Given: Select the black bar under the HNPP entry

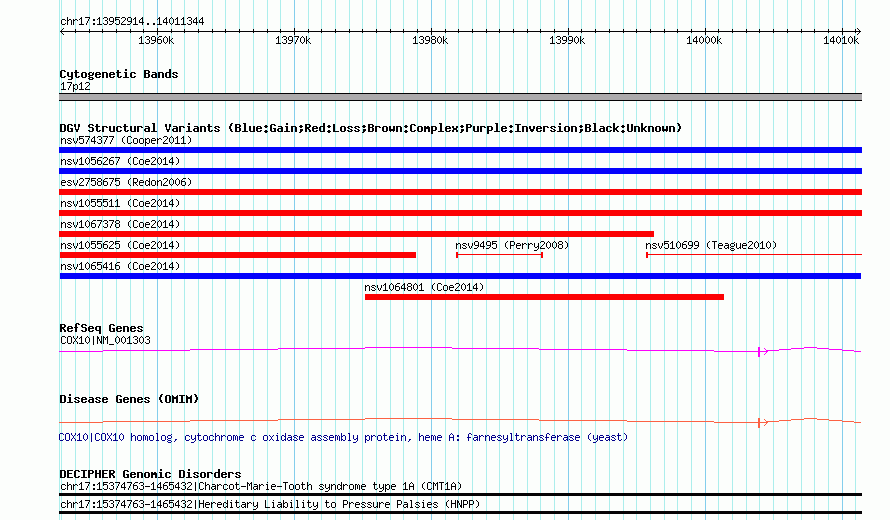Looking at the screenshot, I should tap(460, 513).
